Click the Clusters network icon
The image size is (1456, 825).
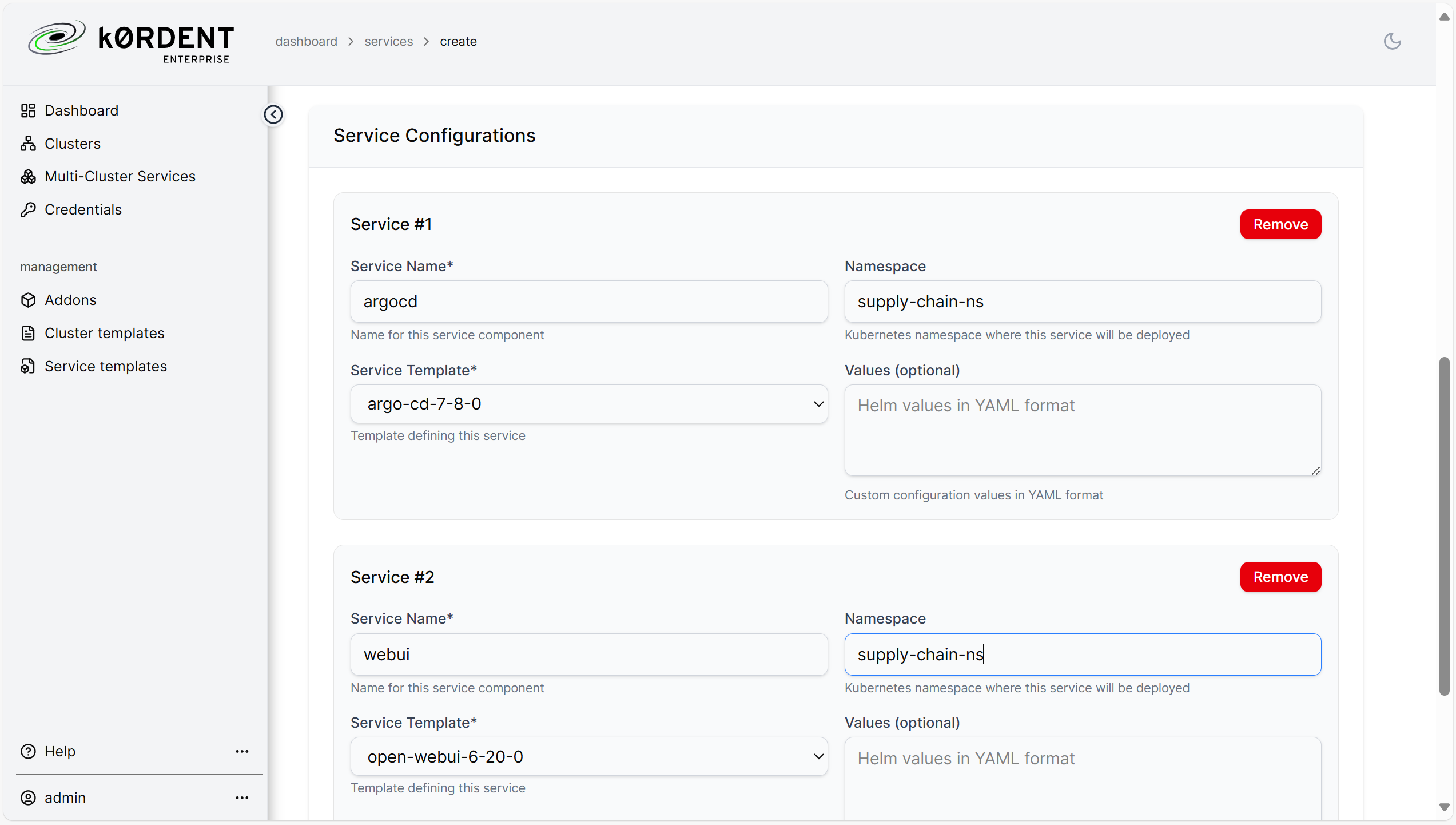pos(28,144)
